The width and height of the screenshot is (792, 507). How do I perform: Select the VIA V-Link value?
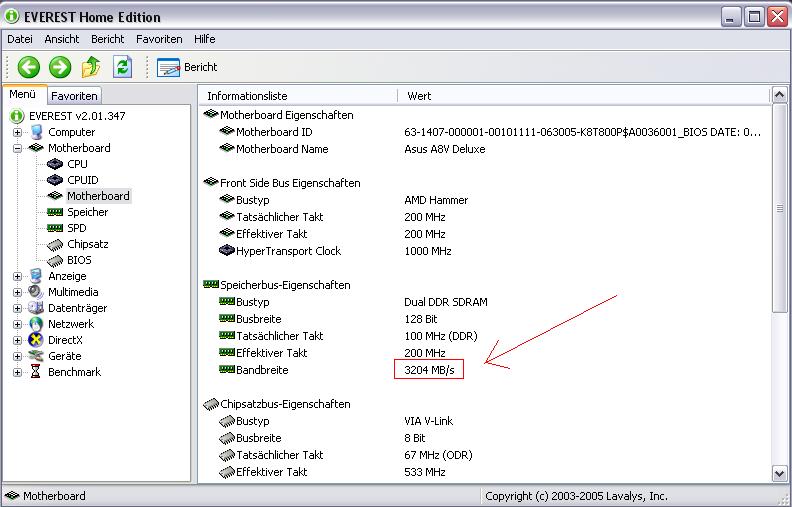click(428, 421)
